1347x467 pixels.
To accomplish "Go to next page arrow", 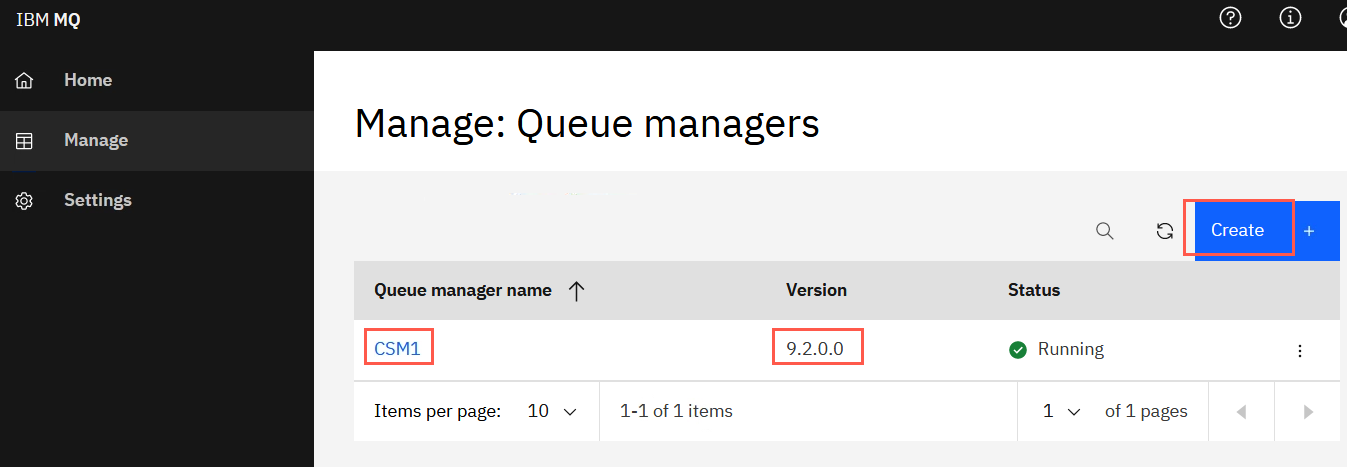I will pos(1308,411).
